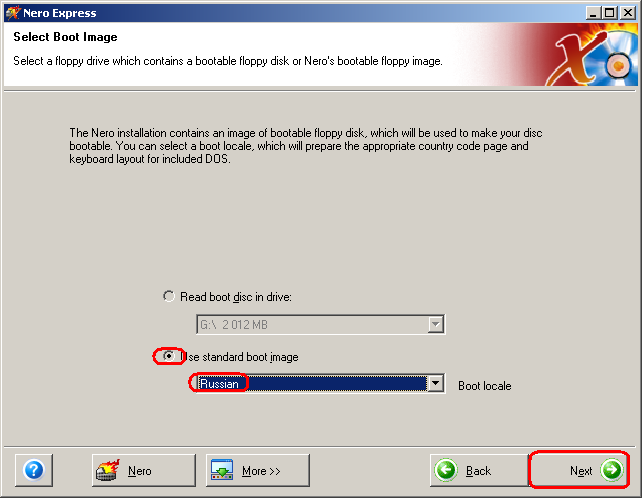Click the green Back arrow icon
The width and height of the screenshot is (642, 498).
[446, 470]
